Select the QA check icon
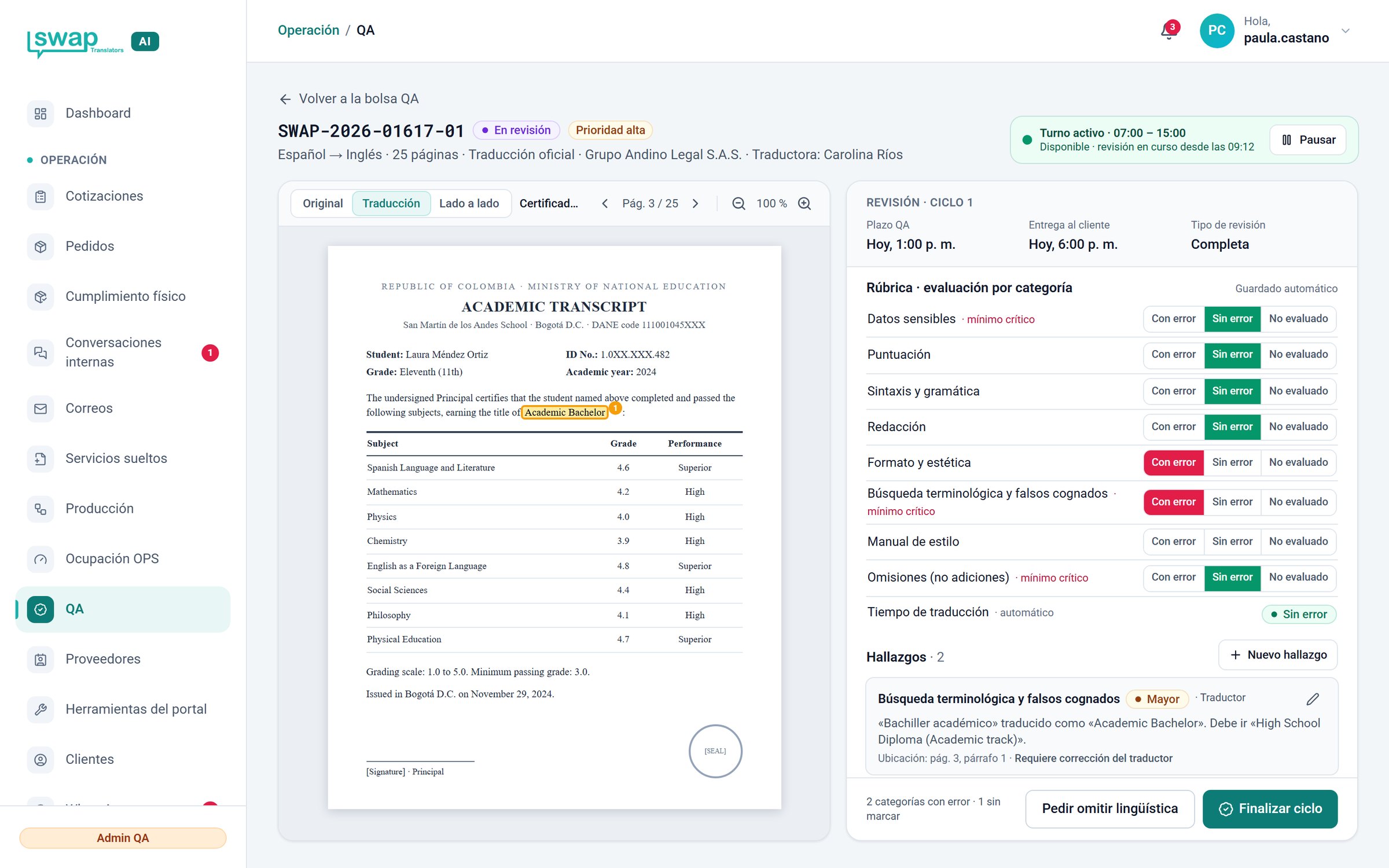This screenshot has height=868, width=1389. (41, 609)
